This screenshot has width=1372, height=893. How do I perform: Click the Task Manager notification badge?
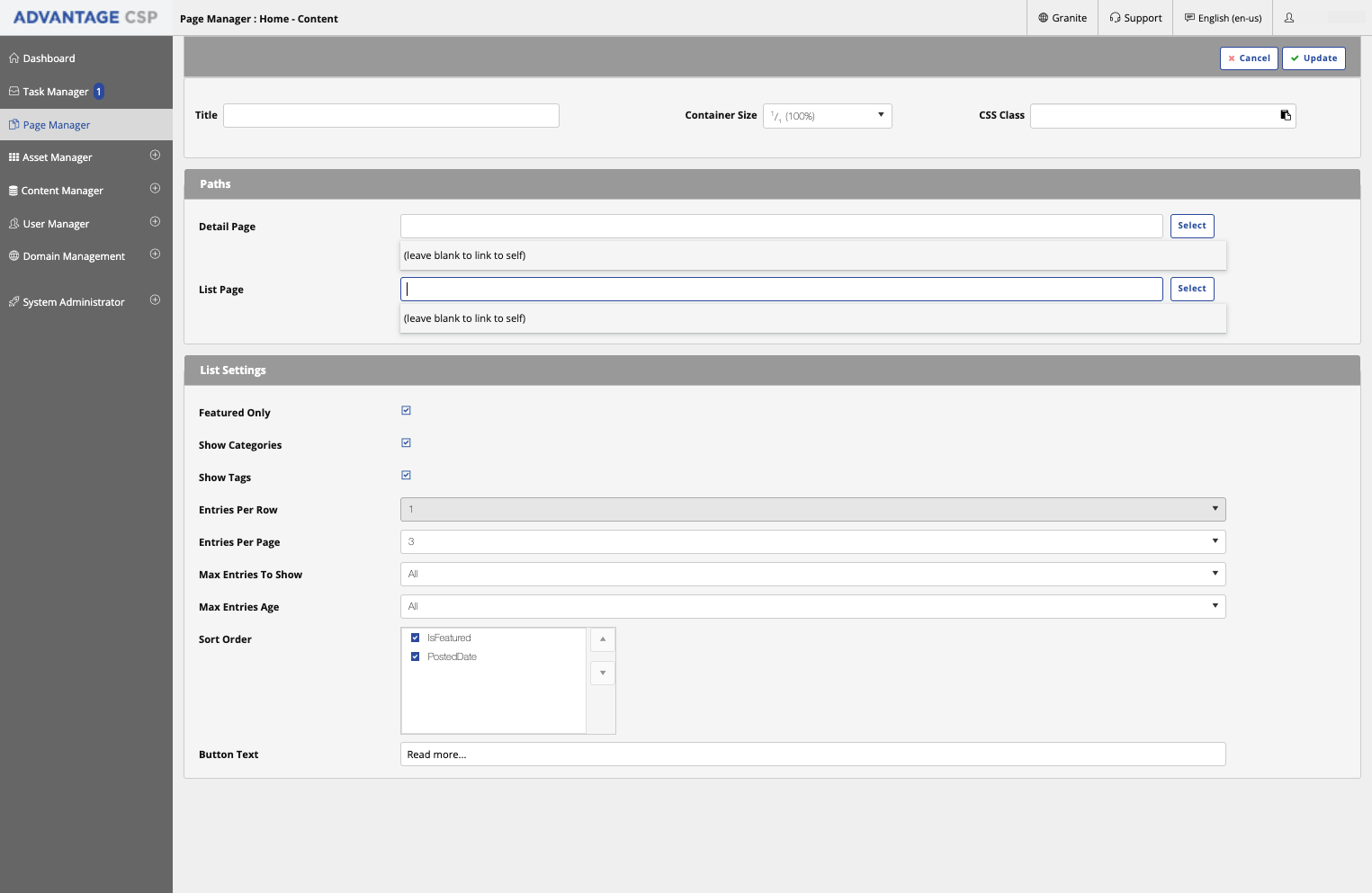(99, 92)
